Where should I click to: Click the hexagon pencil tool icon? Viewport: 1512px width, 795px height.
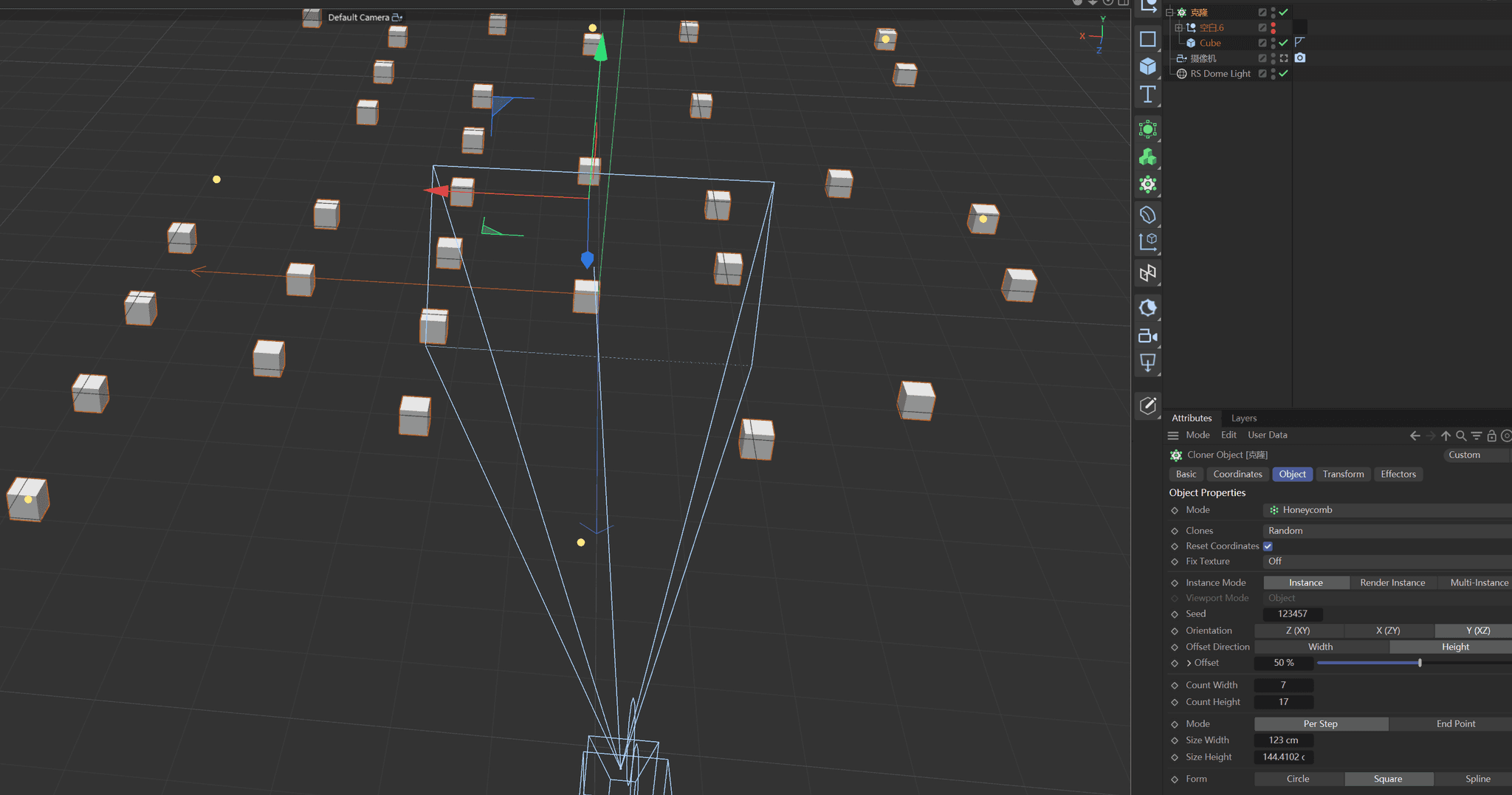click(x=1147, y=405)
